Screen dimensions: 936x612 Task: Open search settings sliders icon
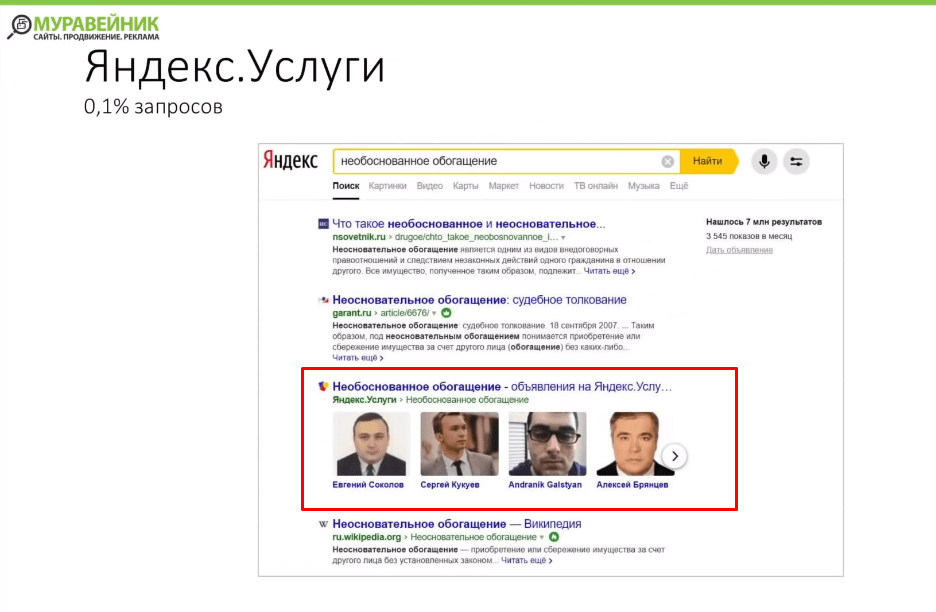point(796,161)
